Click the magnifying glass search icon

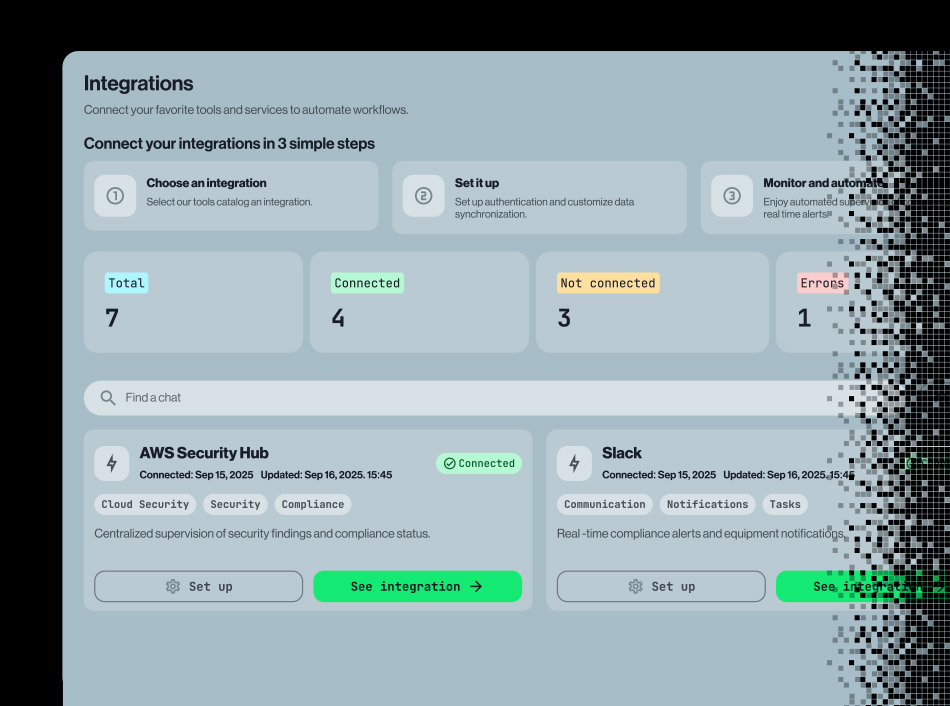tap(108, 398)
